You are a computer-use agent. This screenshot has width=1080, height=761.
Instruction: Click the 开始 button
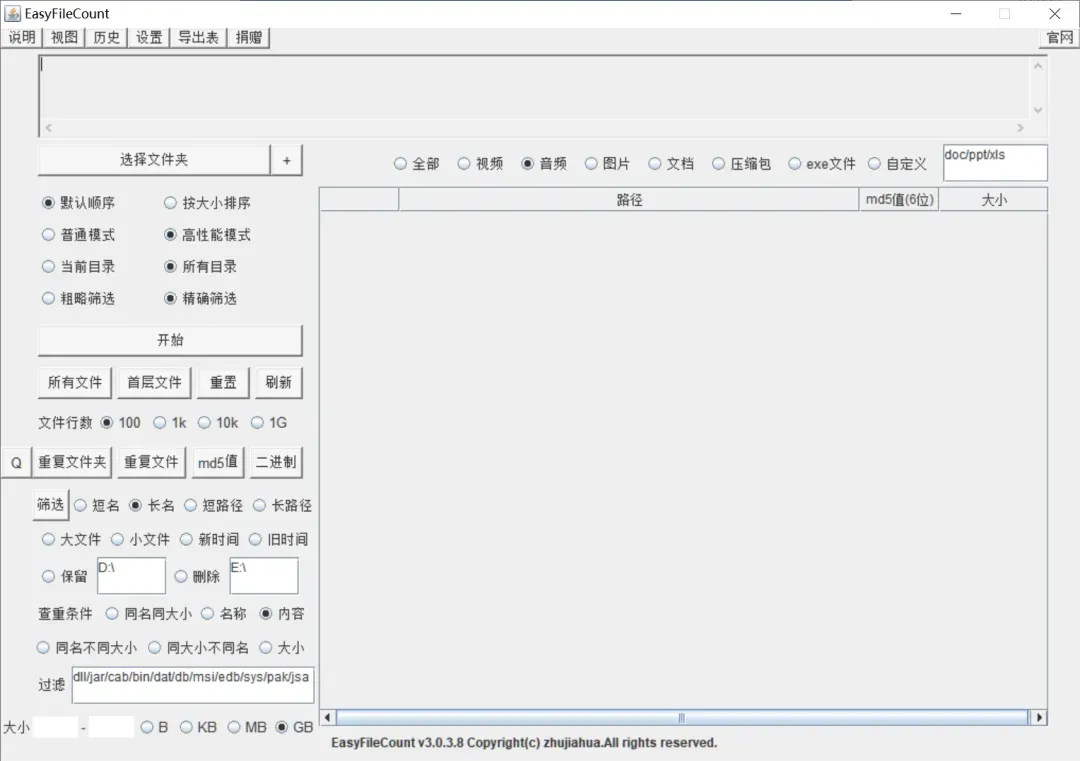[x=170, y=340]
